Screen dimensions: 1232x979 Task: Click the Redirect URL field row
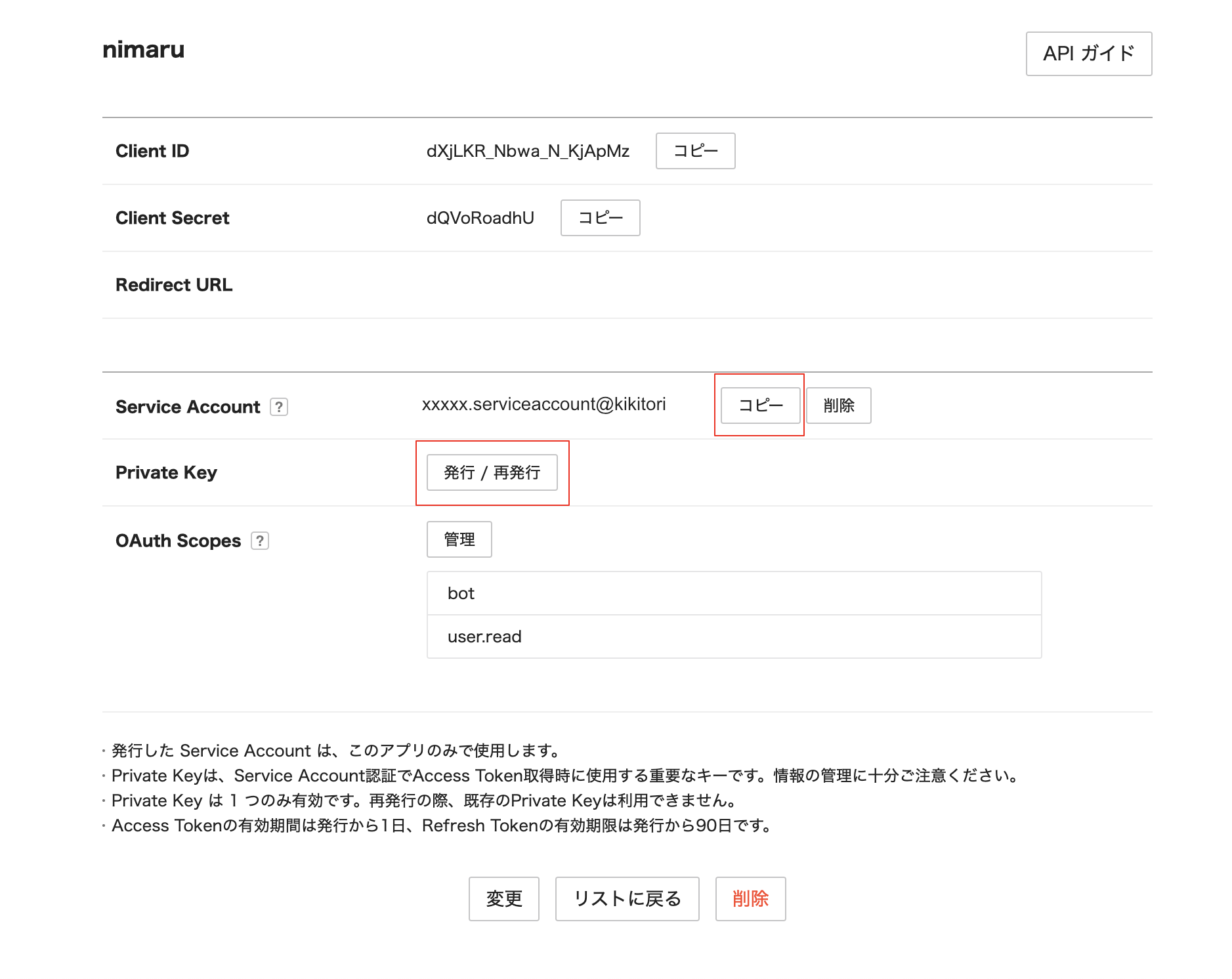[x=173, y=284]
